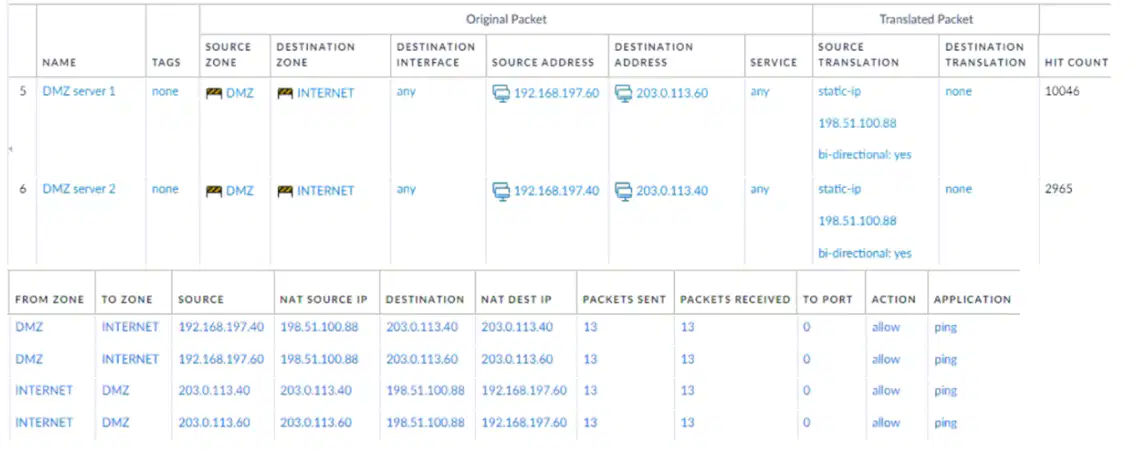1139x452 pixels.
Task: Click the DMZ zone icon in rule 5
Action: [214, 93]
